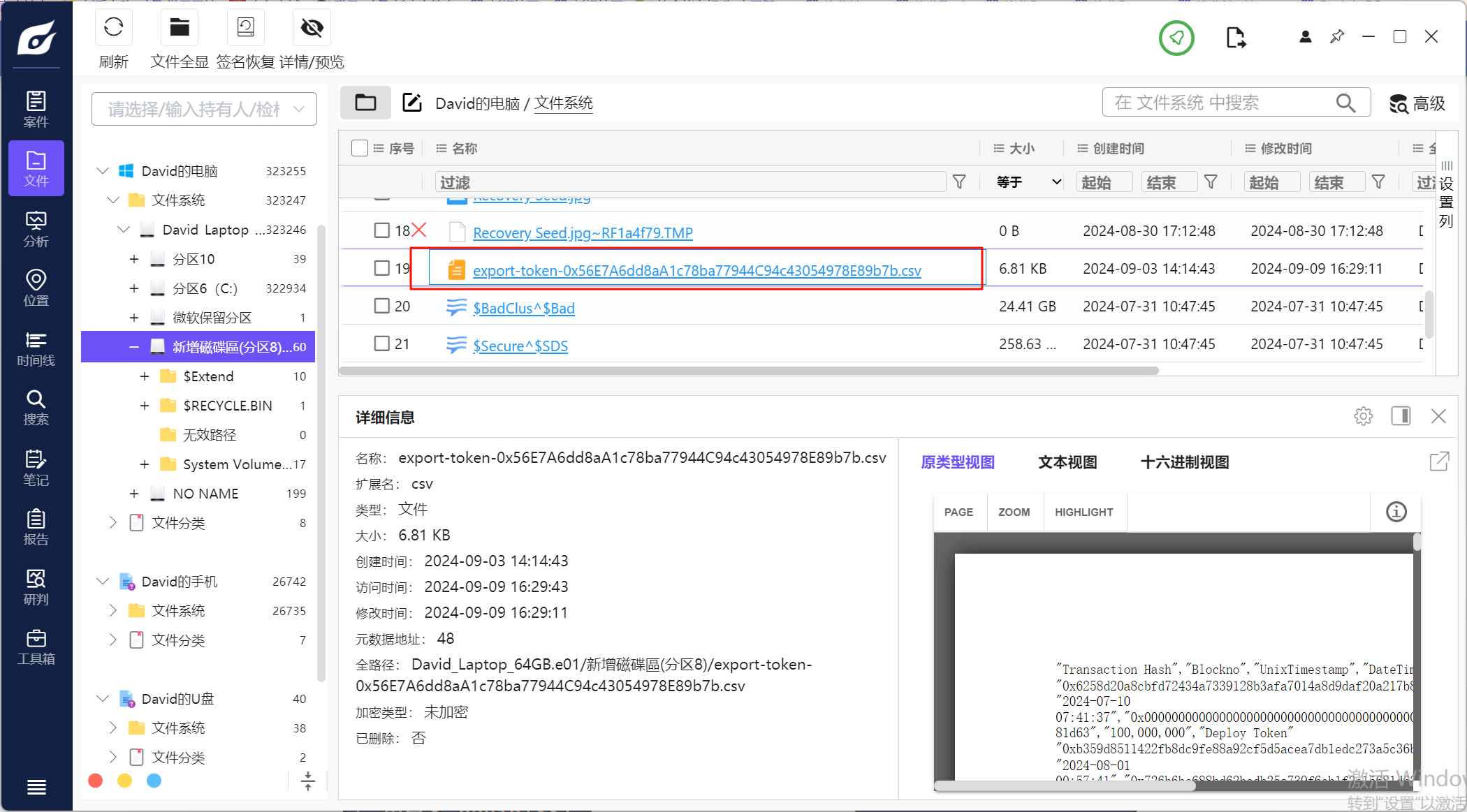Check the checkbox for row 19
The width and height of the screenshot is (1467, 812).
(381, 268)
